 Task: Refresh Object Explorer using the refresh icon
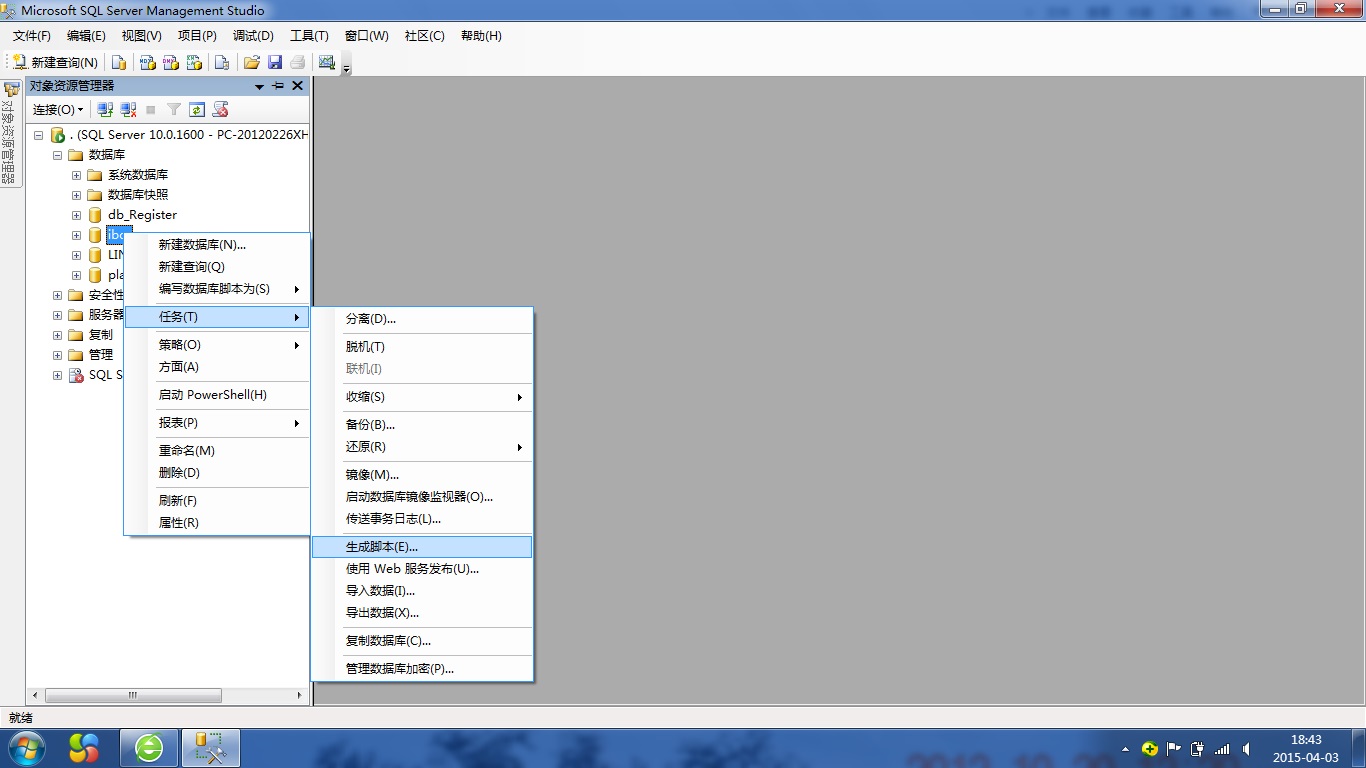(x=197, y=109)
